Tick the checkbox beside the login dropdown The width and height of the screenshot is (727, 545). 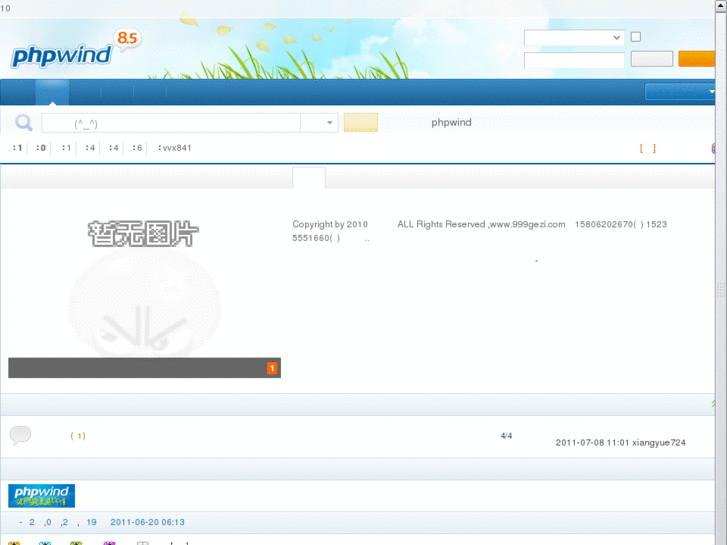pos(636,37)
